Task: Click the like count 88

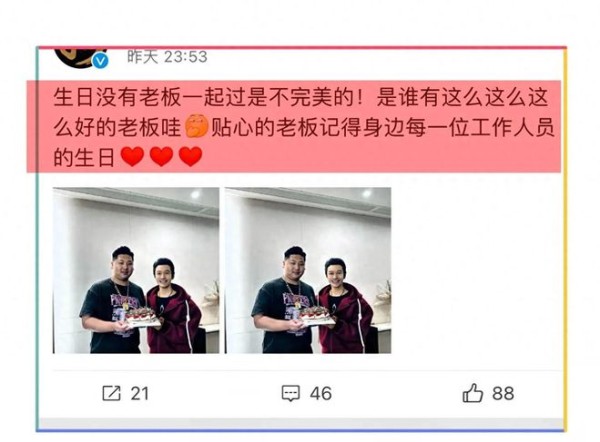Action: [x=503, y=393]
